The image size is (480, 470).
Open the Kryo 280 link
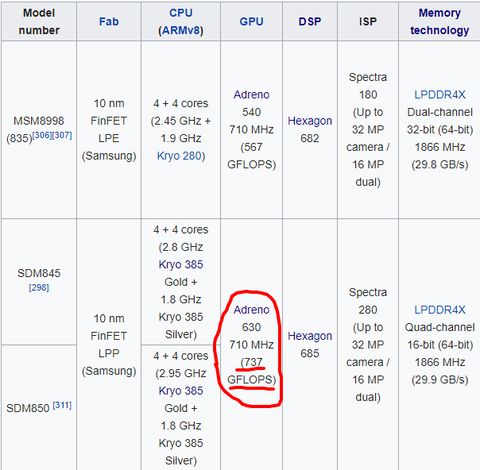pyautogui.click(x=179, y=156)
